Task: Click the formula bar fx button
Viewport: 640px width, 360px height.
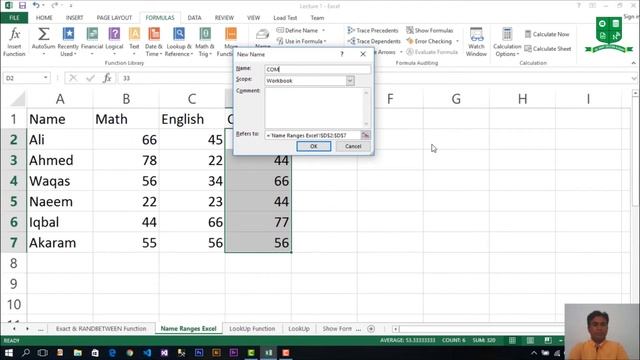Action: tap(107, 78)
